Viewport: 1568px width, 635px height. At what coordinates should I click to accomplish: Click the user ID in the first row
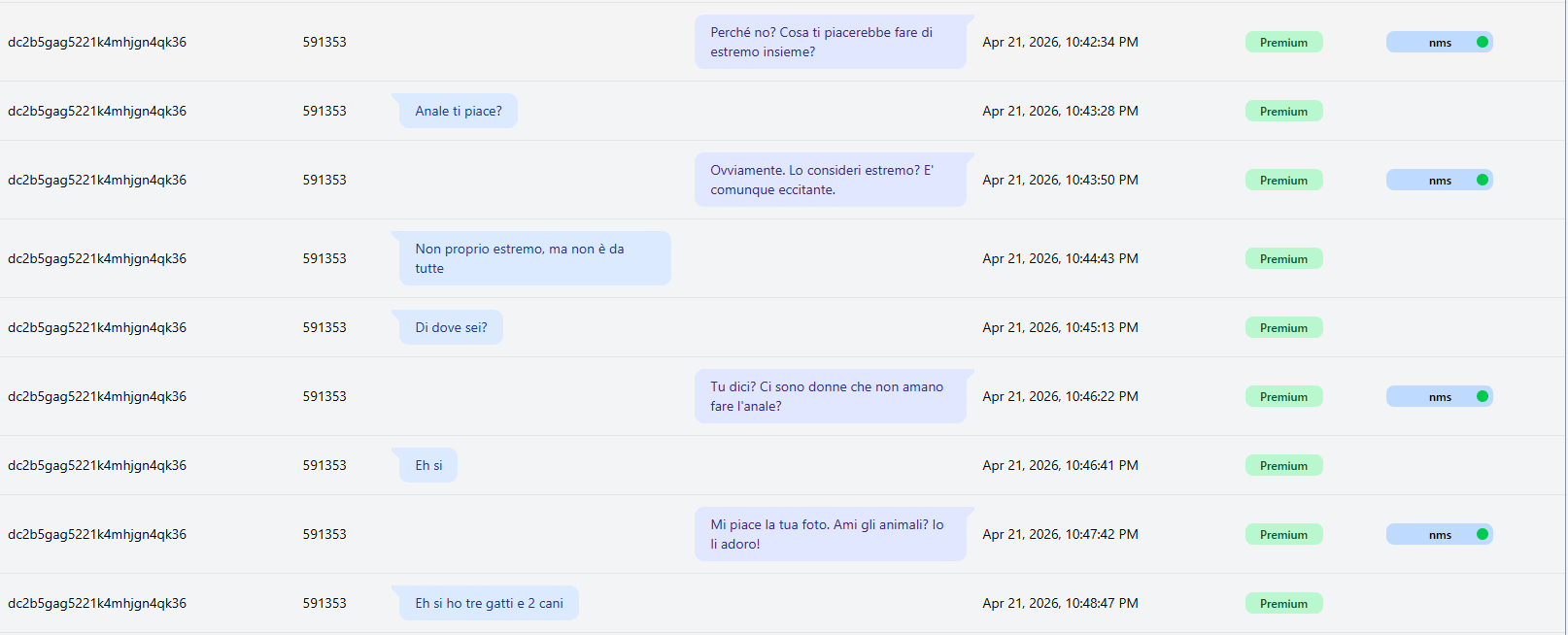(97, 42)
